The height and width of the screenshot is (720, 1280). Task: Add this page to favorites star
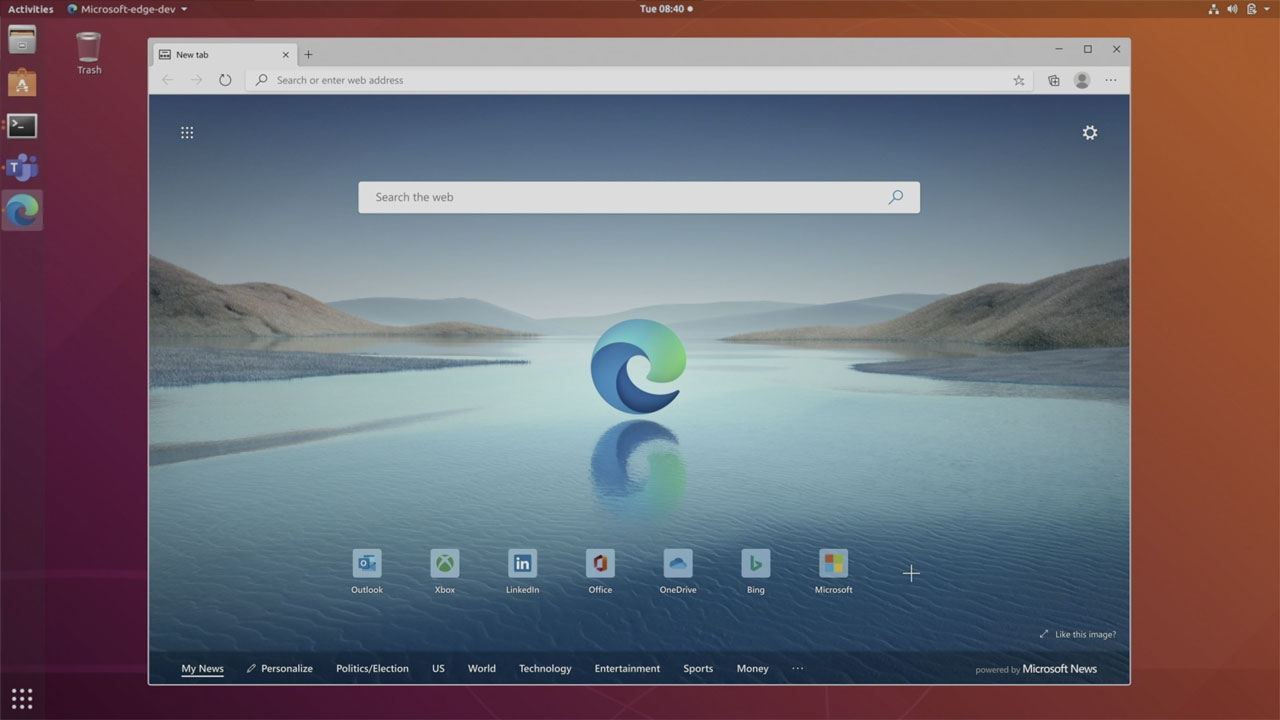pyautogui.click(x=1019, y=81)
